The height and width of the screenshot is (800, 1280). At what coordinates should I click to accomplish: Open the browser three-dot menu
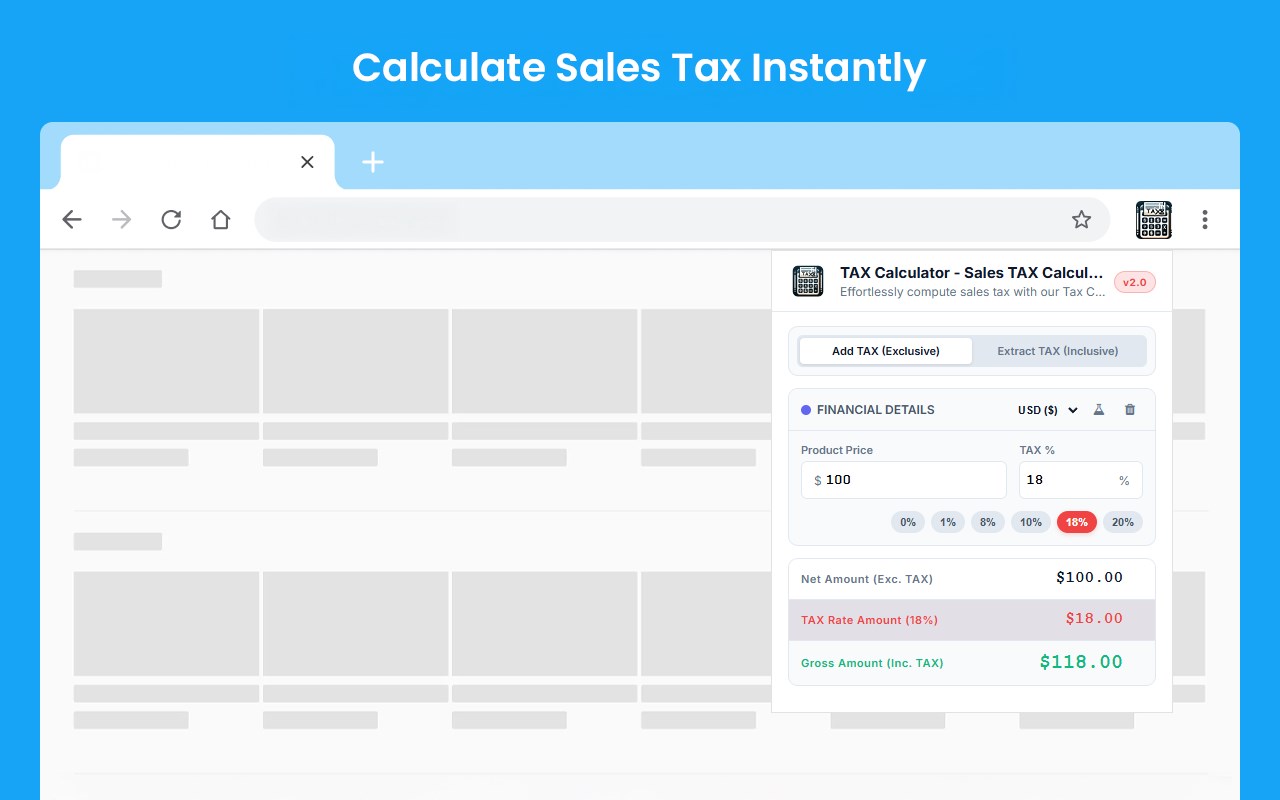coord(1205,220)
